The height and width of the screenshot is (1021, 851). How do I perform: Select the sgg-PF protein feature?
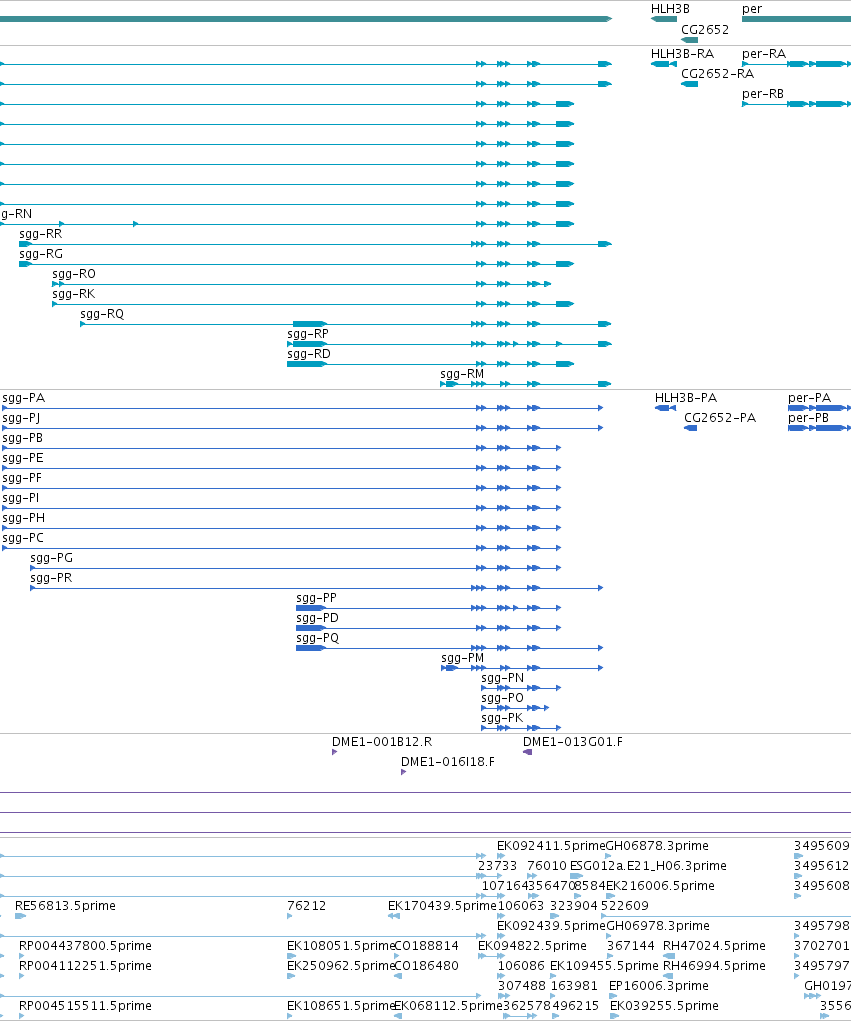pyautogui.click(x=282, y=488)
